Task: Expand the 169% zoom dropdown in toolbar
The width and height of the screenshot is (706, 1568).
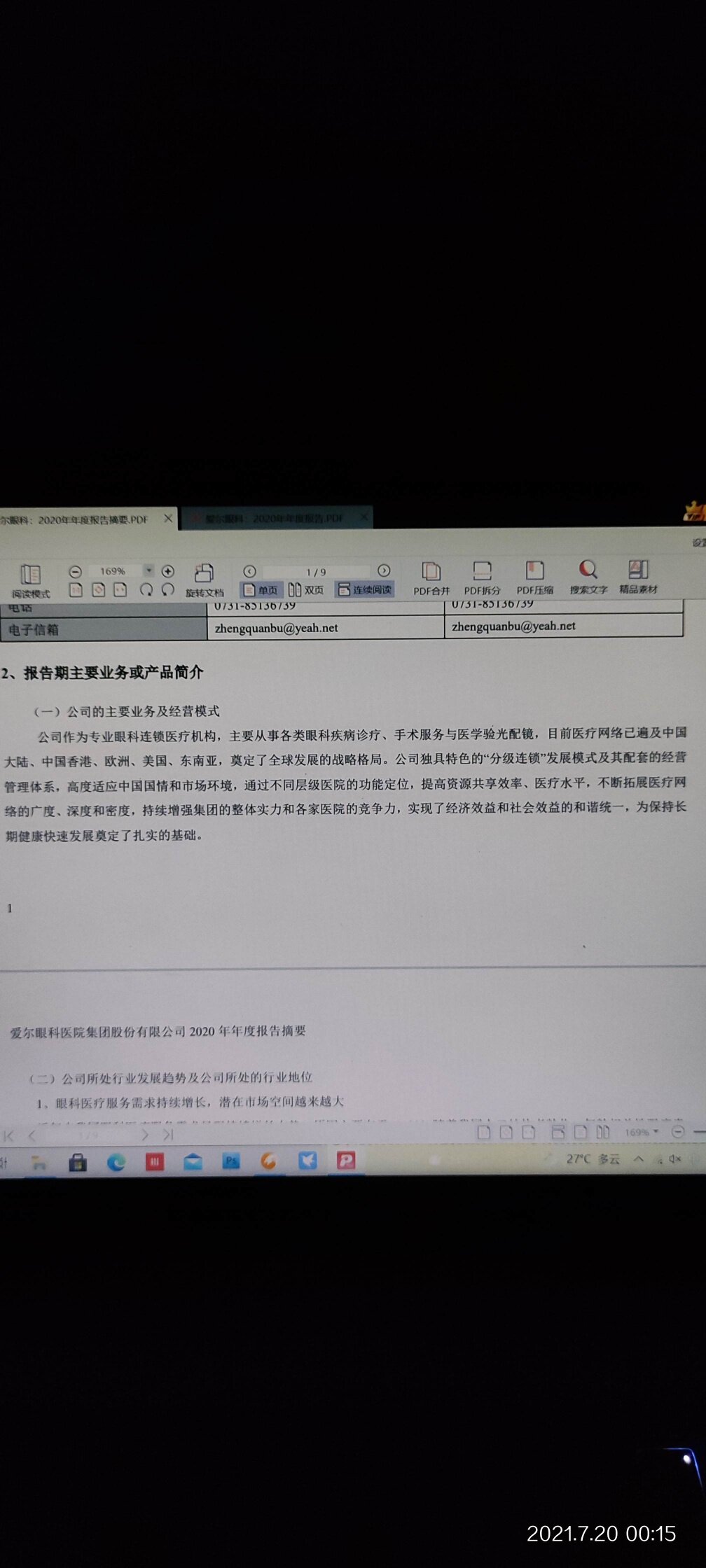Action: [148, 570]
